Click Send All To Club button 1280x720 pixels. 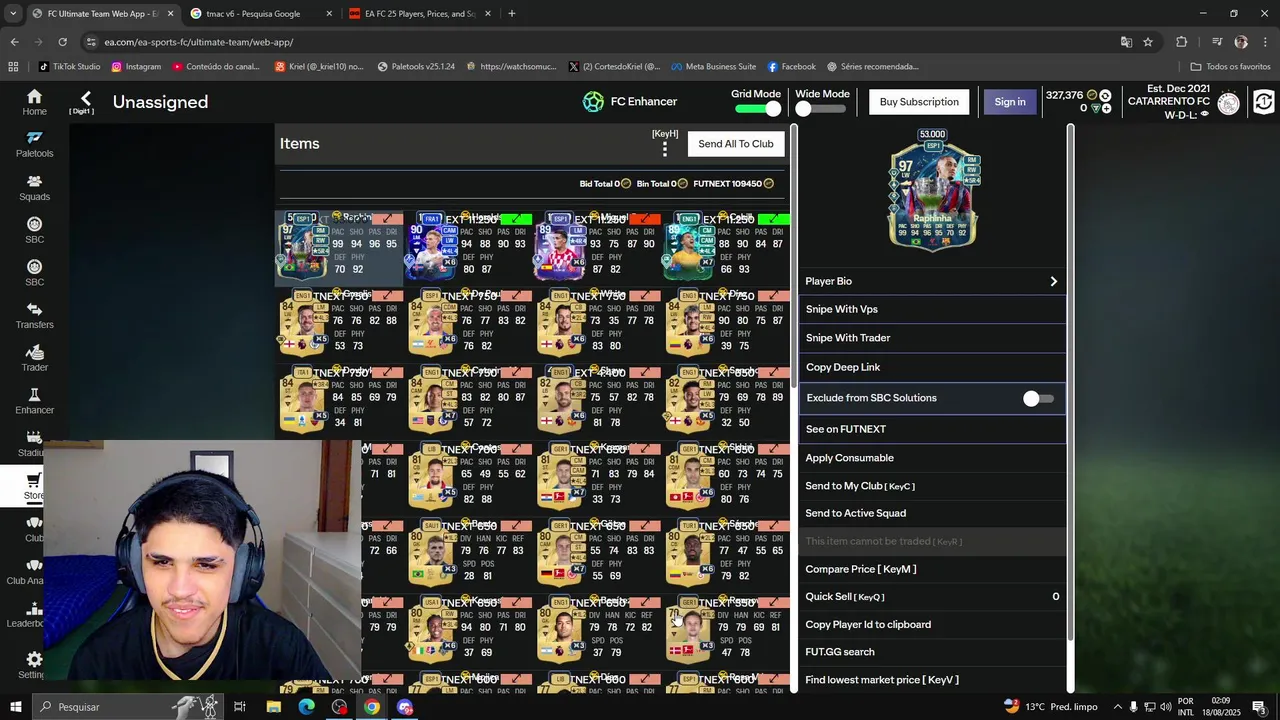736,144
